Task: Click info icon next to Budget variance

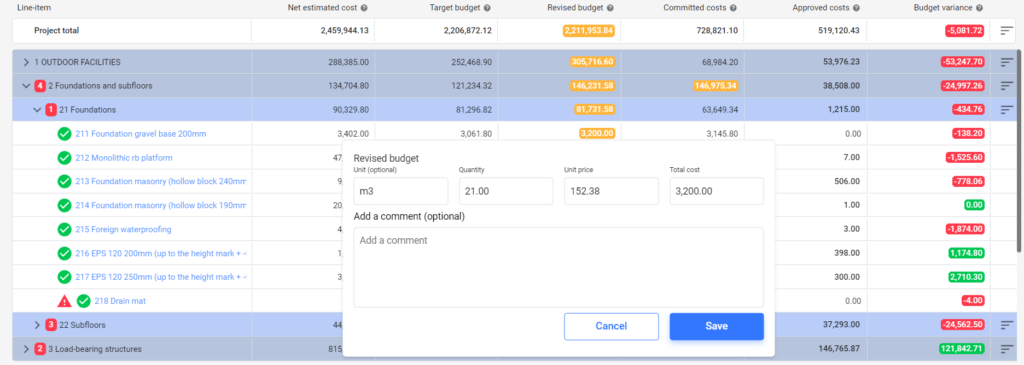Action: 979,8
